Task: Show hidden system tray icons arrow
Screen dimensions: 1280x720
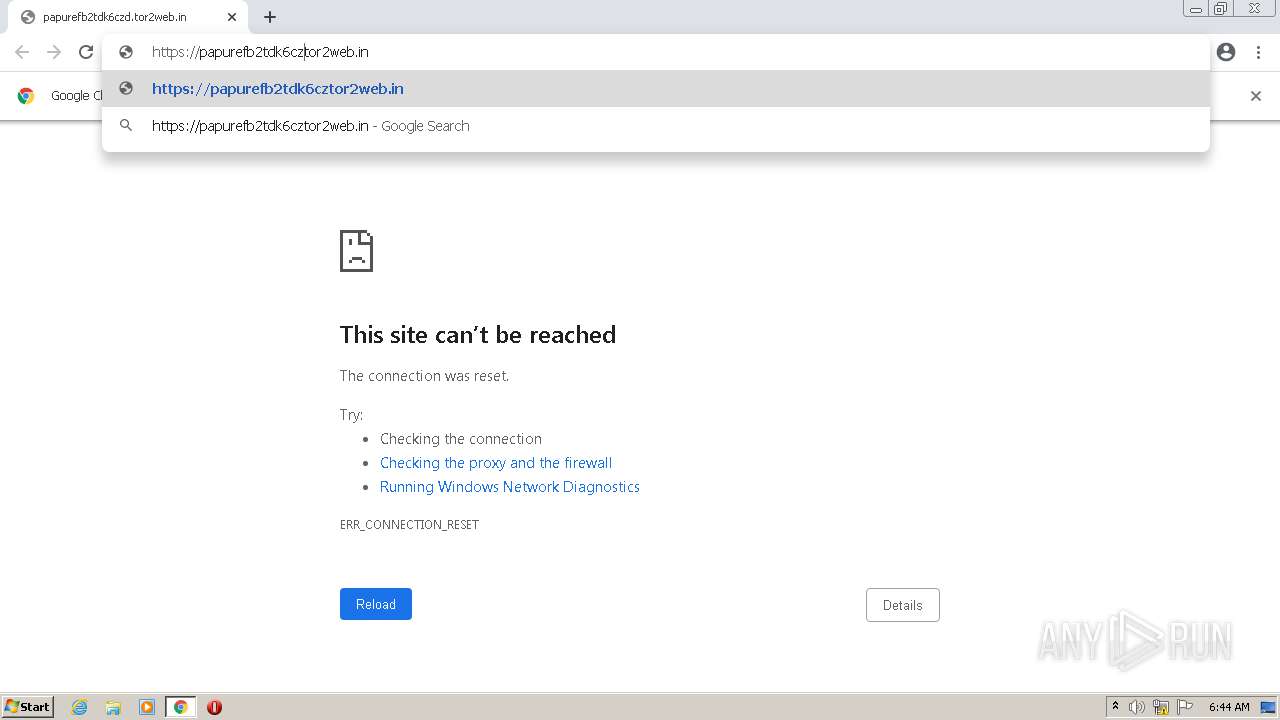Action: pos(1115,707)
